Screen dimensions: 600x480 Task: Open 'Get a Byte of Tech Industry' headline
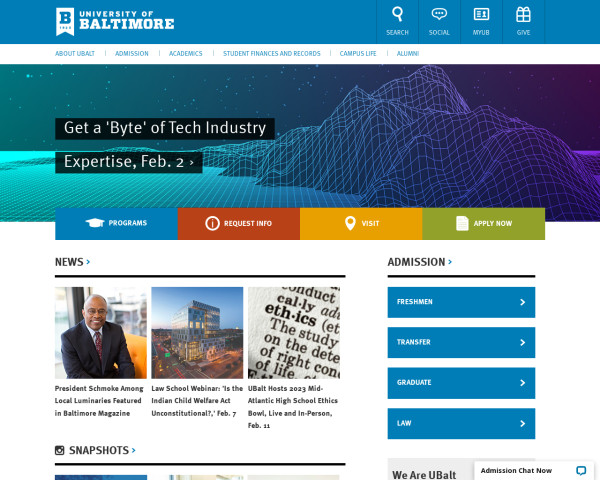[165, 128]
